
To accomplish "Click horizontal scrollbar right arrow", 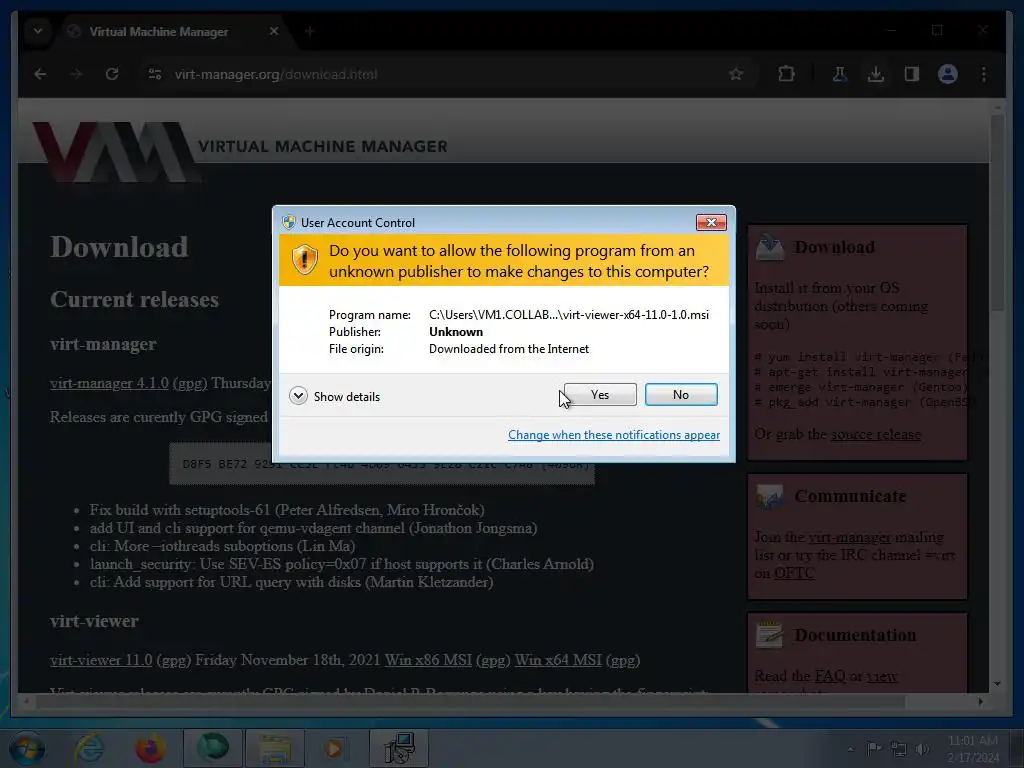I will pos(980,701).
